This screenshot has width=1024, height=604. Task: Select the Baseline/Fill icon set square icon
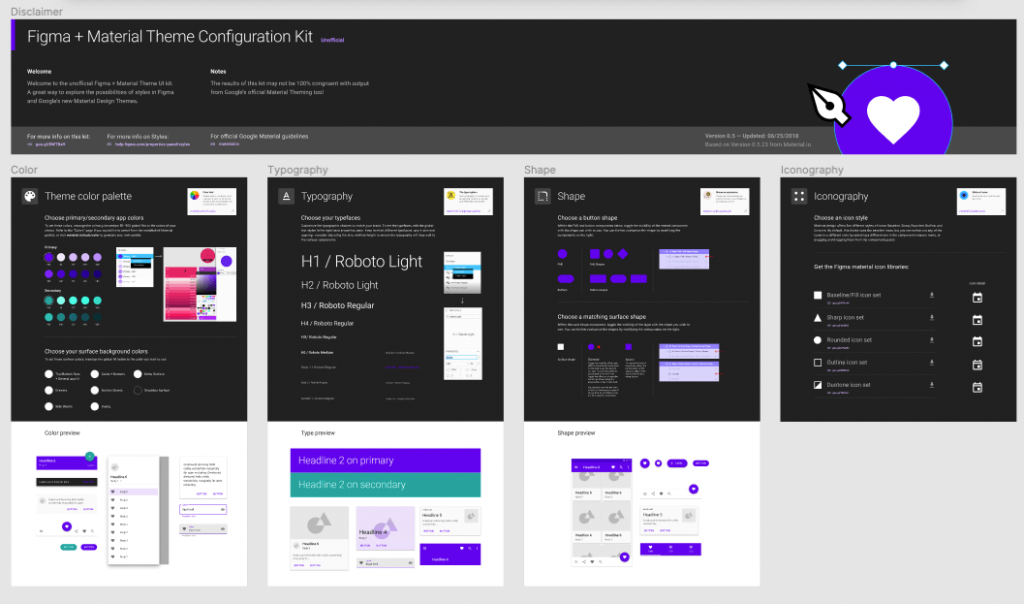pos(817,295)
